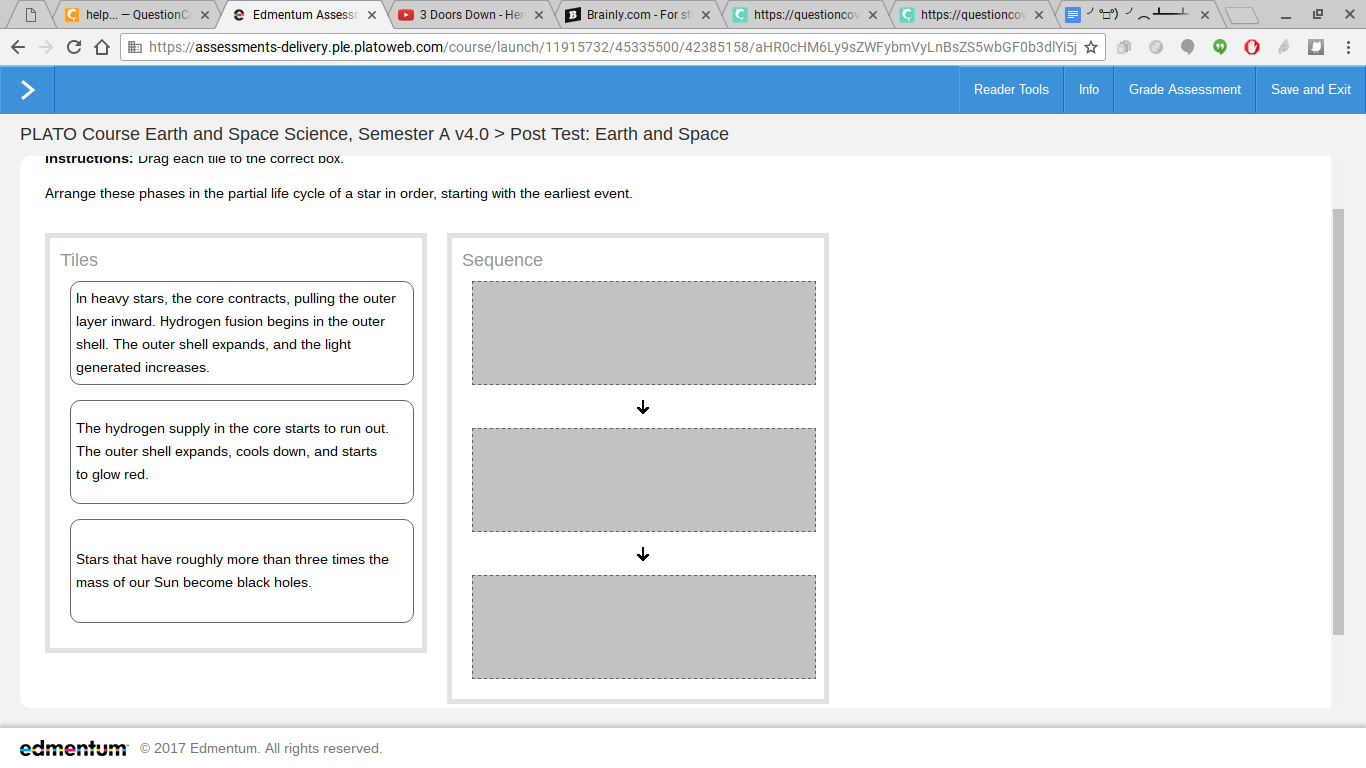Viewport: 1366px width, 768px height.
Task: Go to the browser home page icon
Action: point(102,47)
